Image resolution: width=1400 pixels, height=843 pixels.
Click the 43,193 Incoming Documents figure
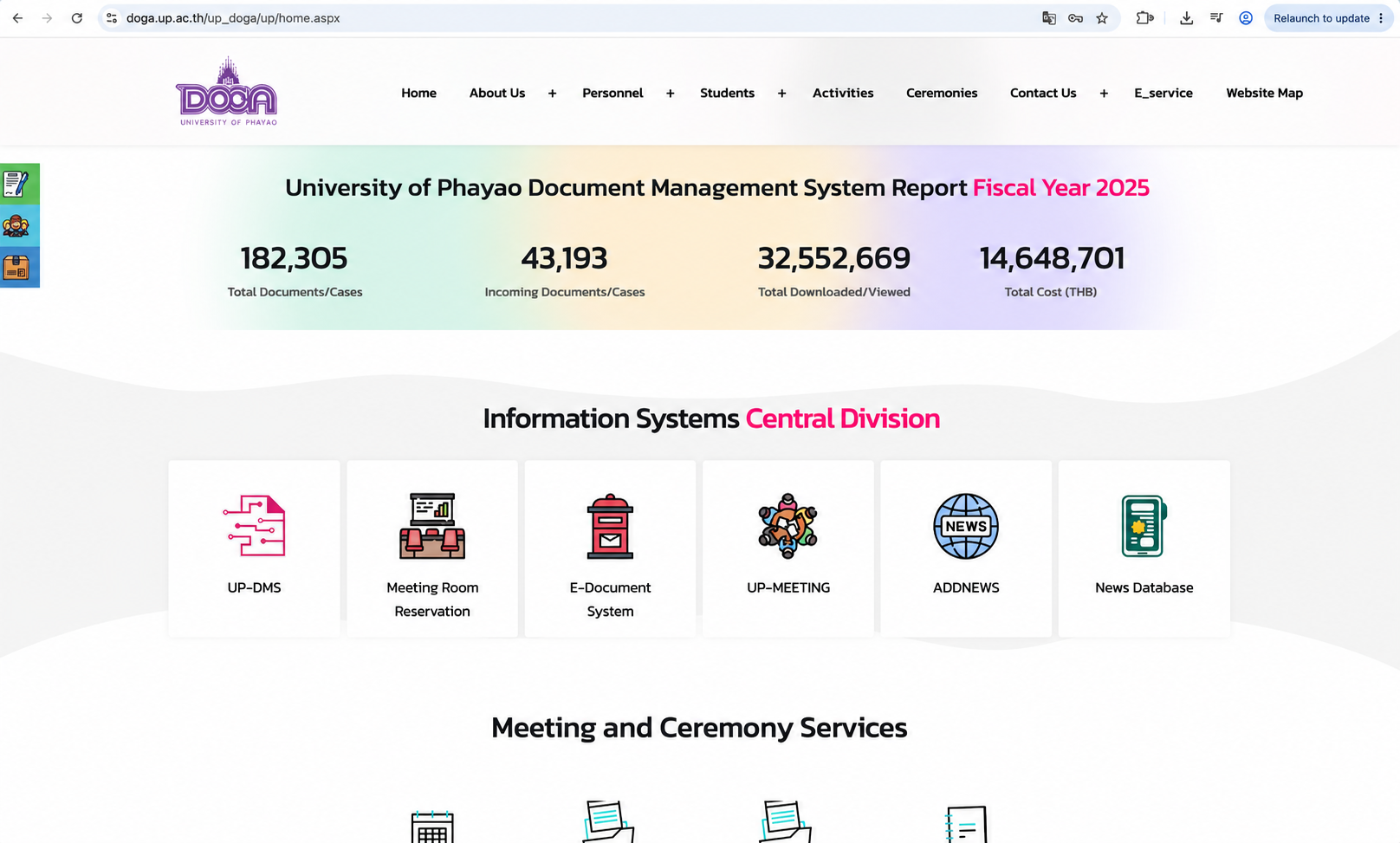click(x=564, y=258)
